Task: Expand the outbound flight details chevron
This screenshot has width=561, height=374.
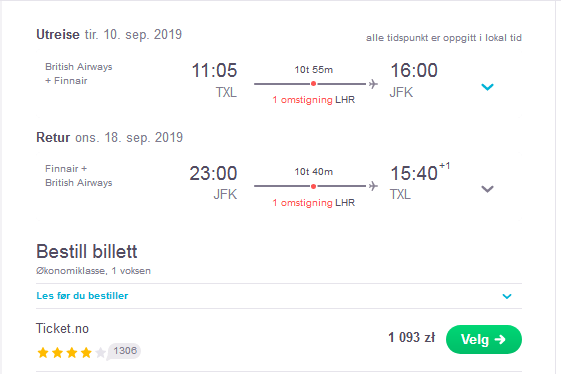Action: coord(487,87)
